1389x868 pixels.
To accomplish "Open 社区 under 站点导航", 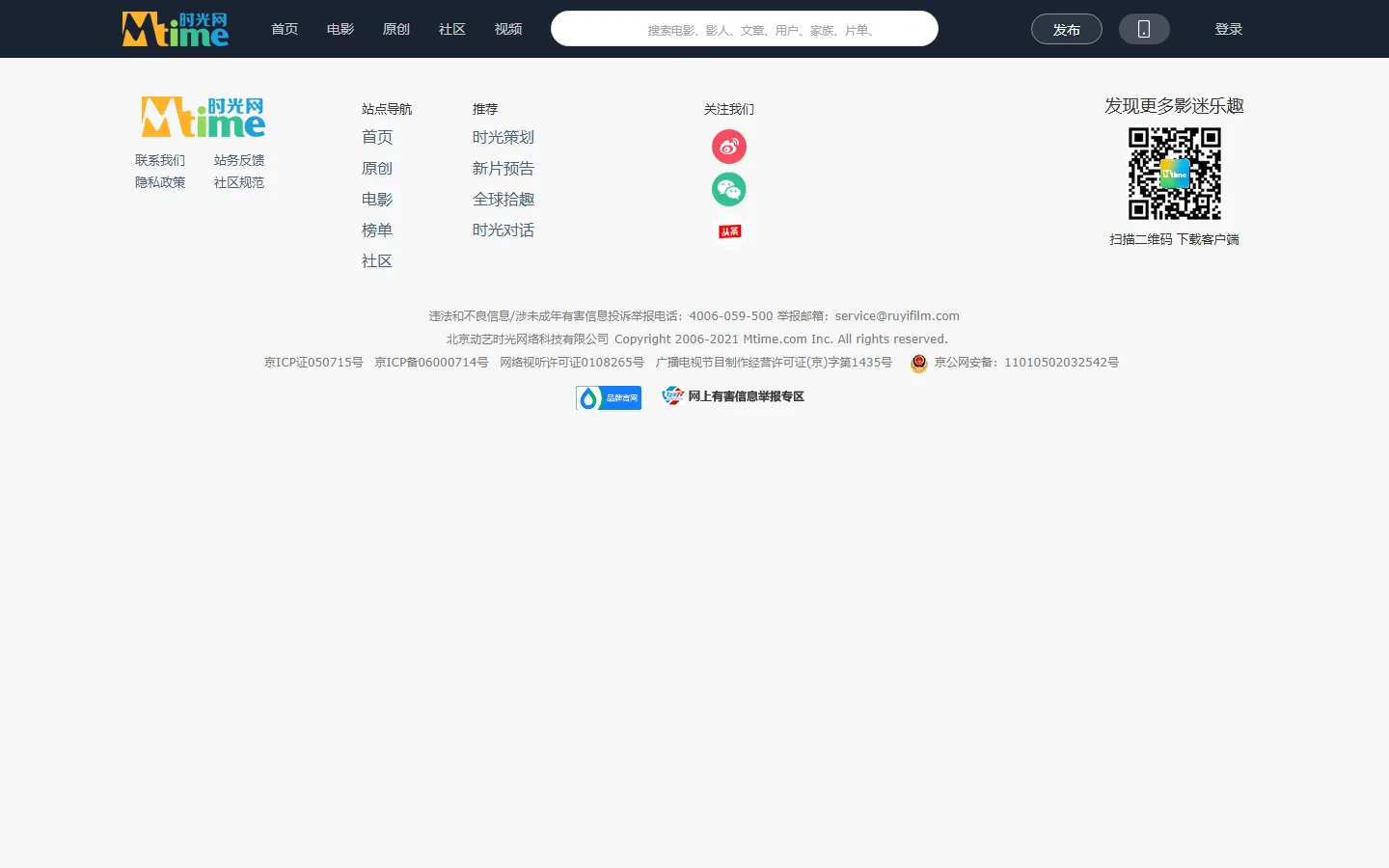I will [377, 260].
